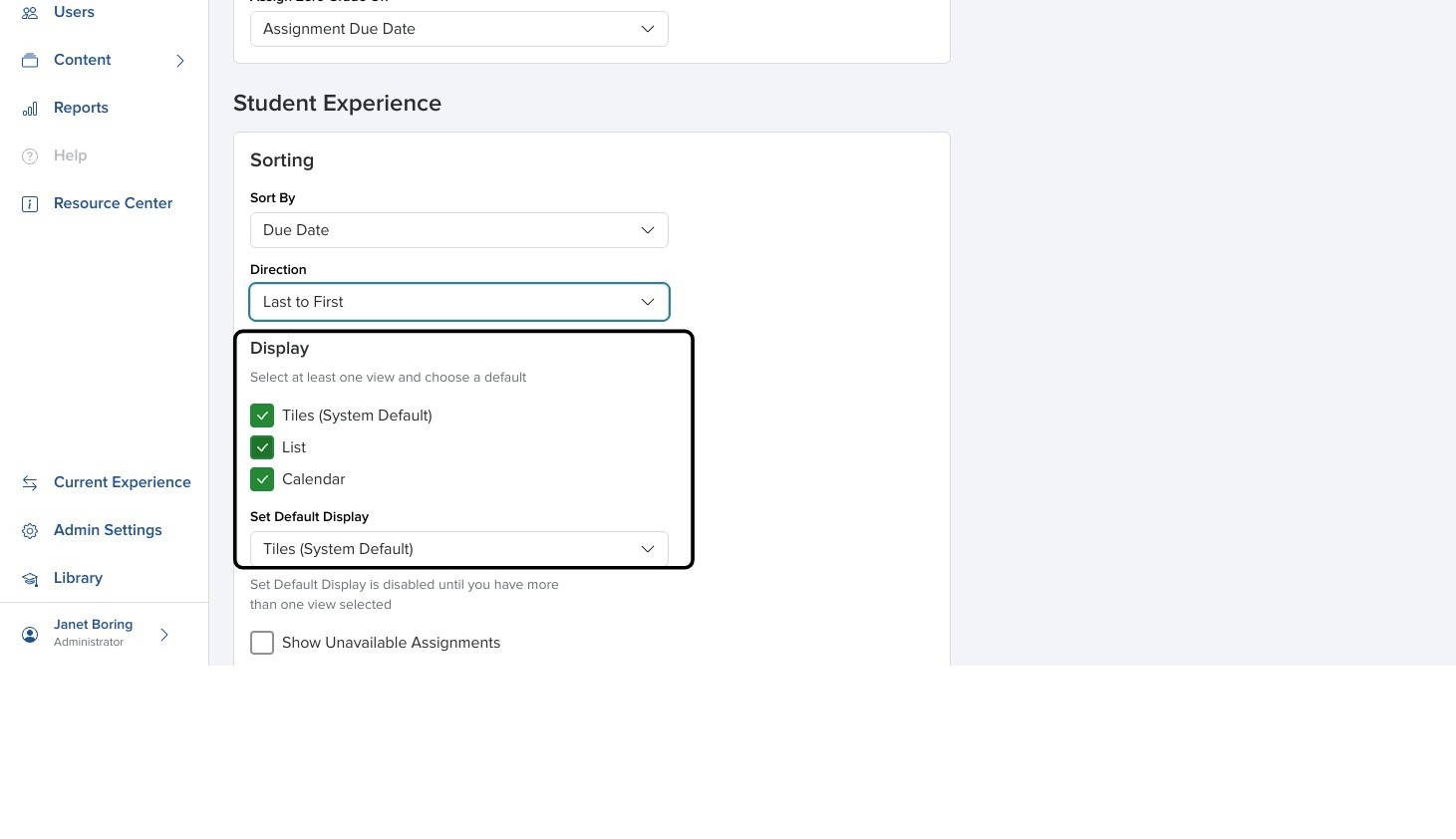
Task: Click the Calendar checkbox label text
Action: [x=314, y=479]
